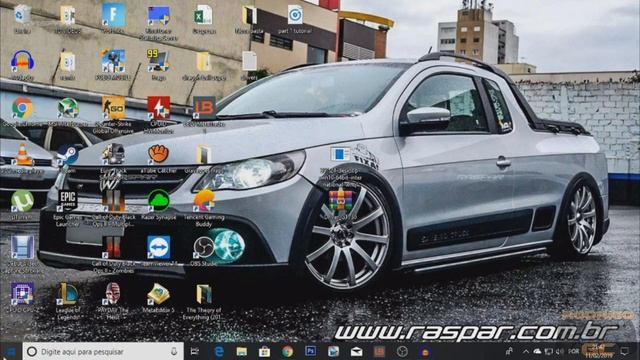
Task: Open the Recycle Bin desktop icon
Action: pos(22,15)
